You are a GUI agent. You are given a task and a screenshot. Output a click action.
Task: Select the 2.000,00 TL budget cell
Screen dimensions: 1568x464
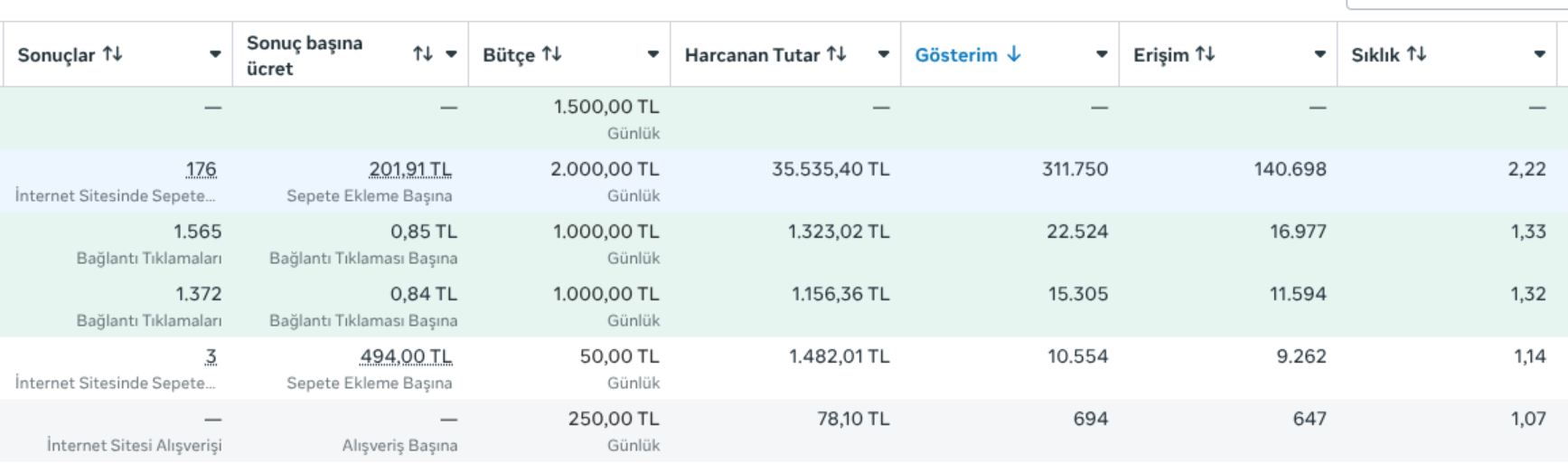pyautogui.click(x=569, y=181)
